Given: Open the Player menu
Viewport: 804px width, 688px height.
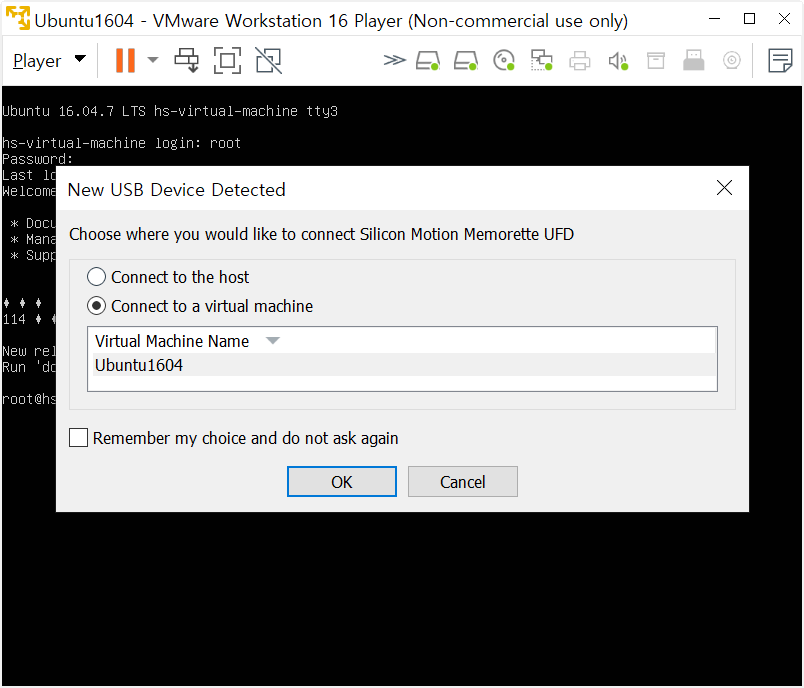Looking at the screenshot, I should [x=49, y=60].
